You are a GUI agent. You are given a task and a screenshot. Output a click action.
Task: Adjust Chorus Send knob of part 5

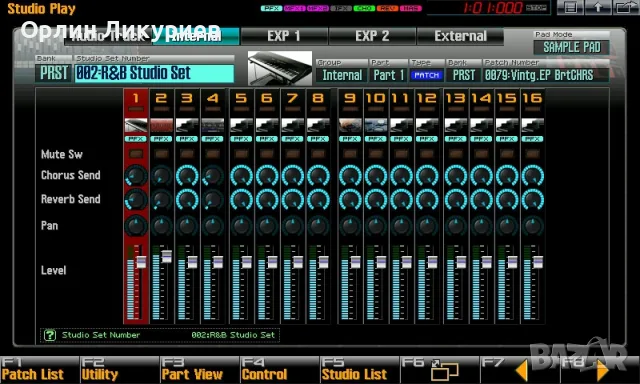[x=241, y=176]
